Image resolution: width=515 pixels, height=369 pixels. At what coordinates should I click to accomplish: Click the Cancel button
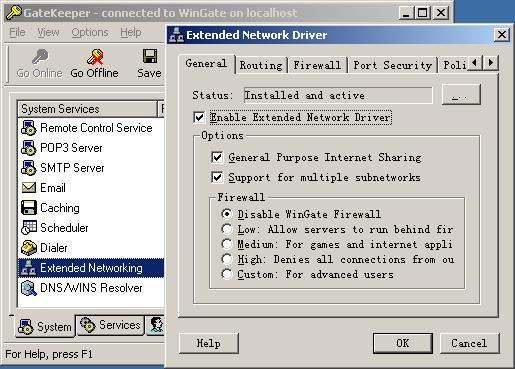tap(469, 343)
